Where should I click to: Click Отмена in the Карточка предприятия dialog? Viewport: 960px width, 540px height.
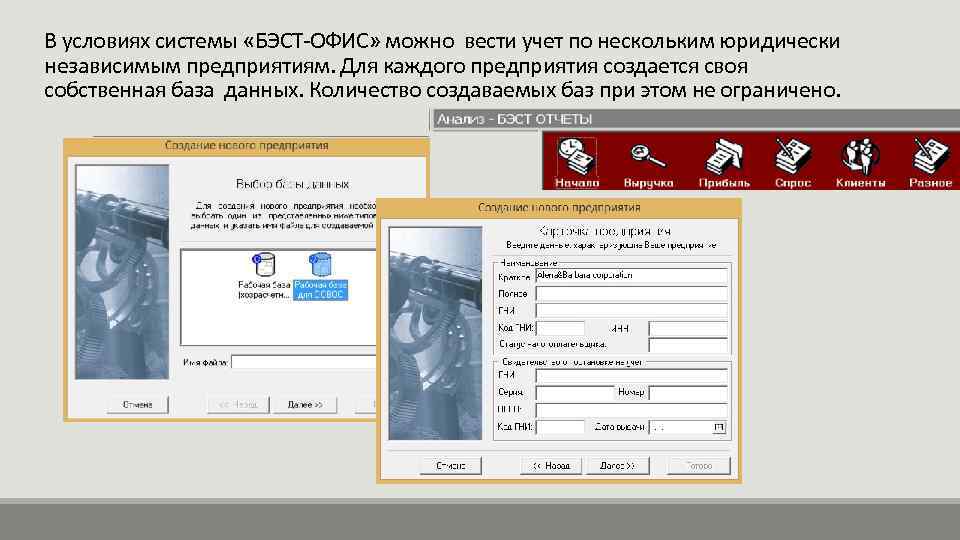(451, 466)
